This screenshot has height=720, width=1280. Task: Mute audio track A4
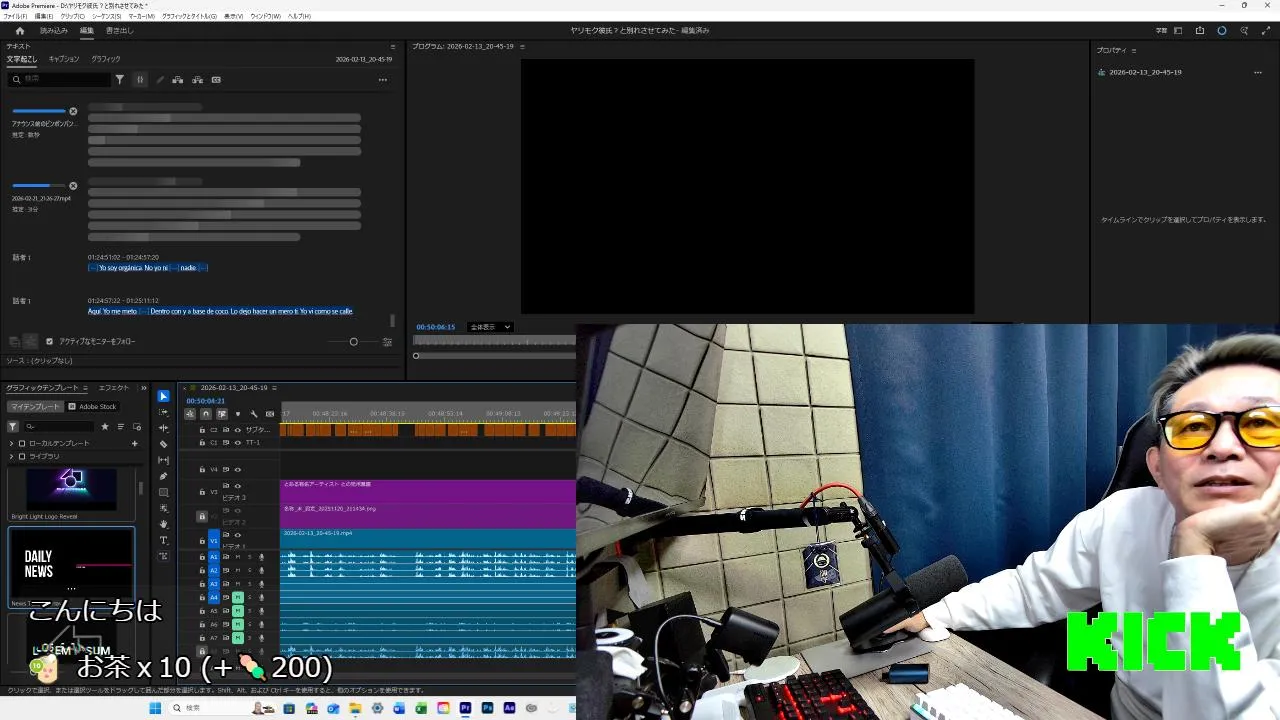[x=238, y=597]
